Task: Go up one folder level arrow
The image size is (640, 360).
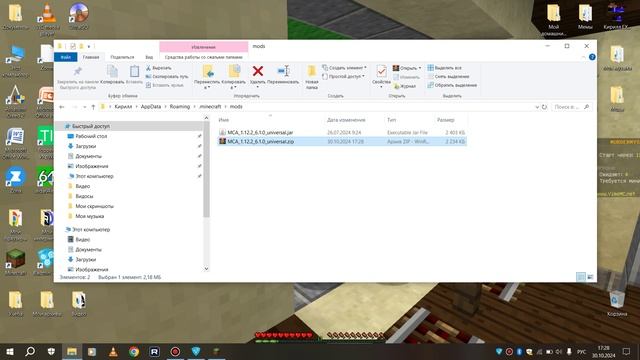Action: (93, 107)
